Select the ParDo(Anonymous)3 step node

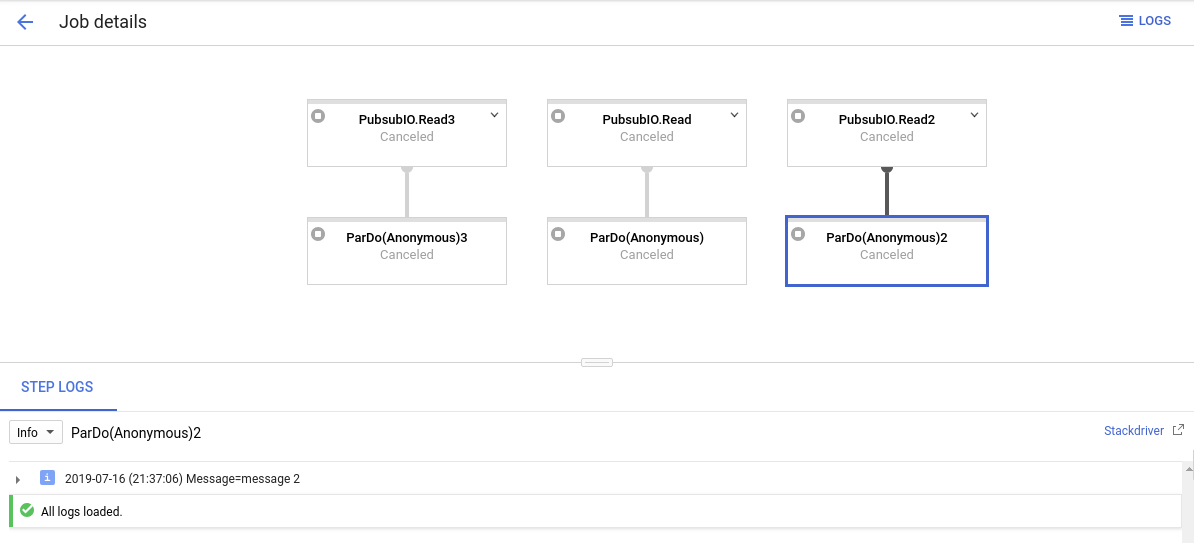coord(407,251)
